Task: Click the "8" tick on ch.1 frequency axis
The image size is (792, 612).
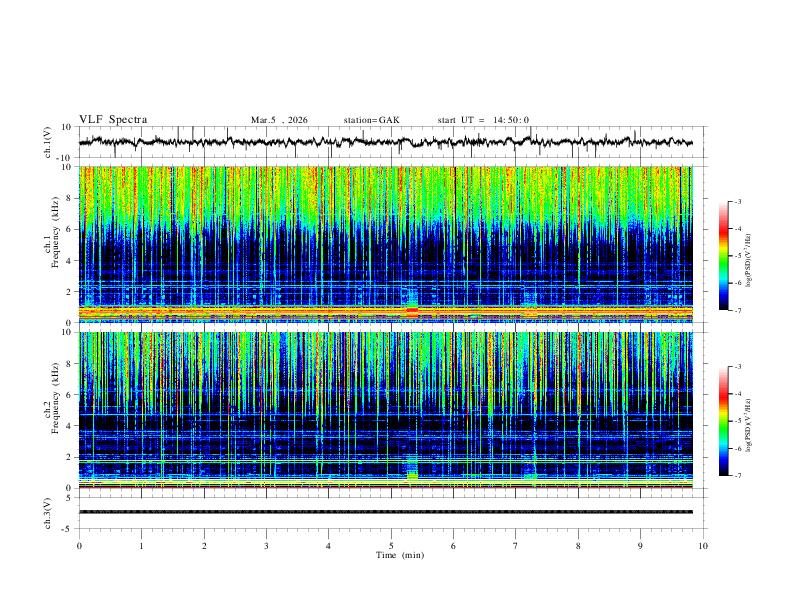Action: pyautogui.click(x=69, y=198)
